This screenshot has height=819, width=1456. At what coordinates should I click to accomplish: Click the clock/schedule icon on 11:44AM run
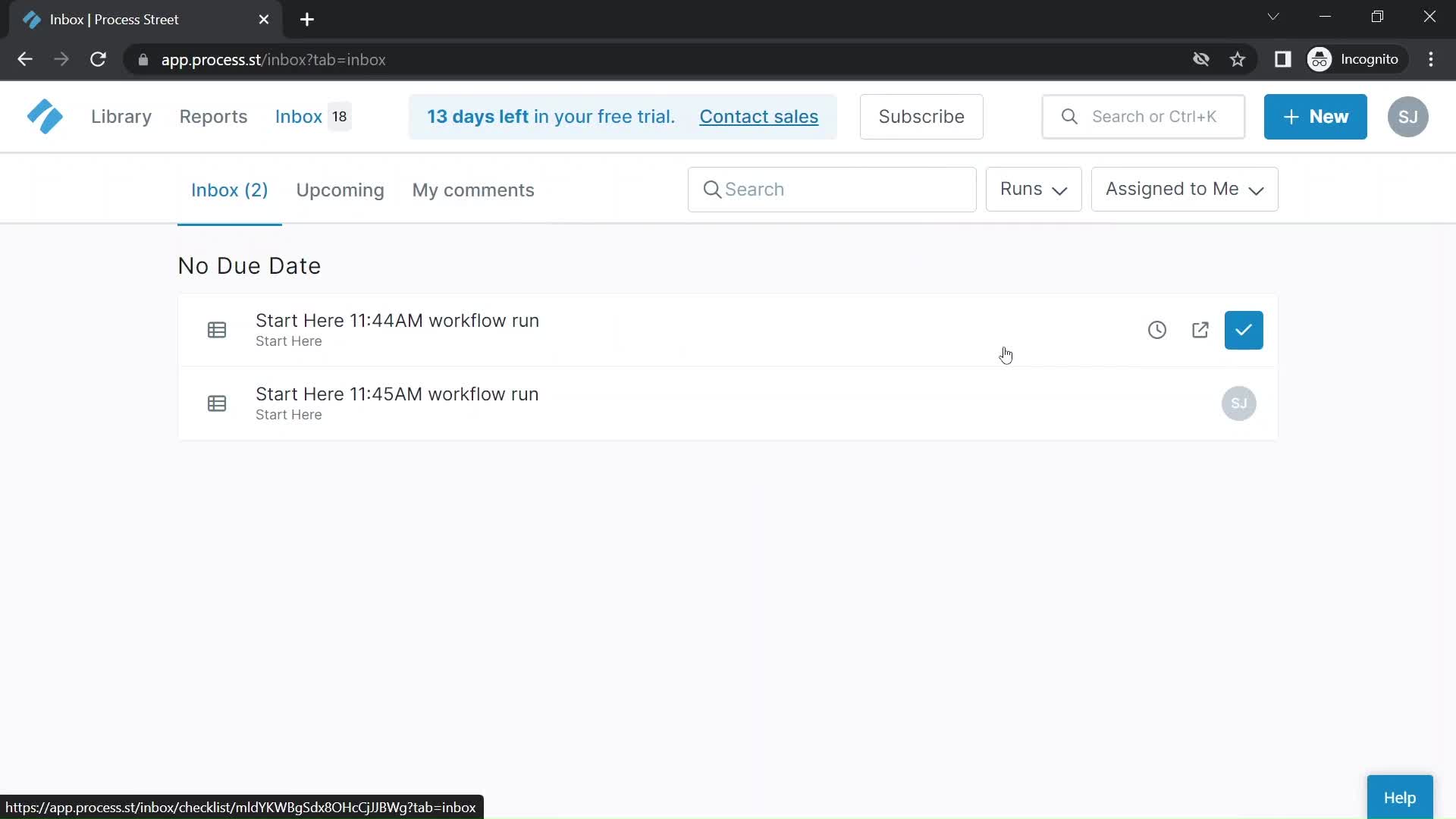1156,330
